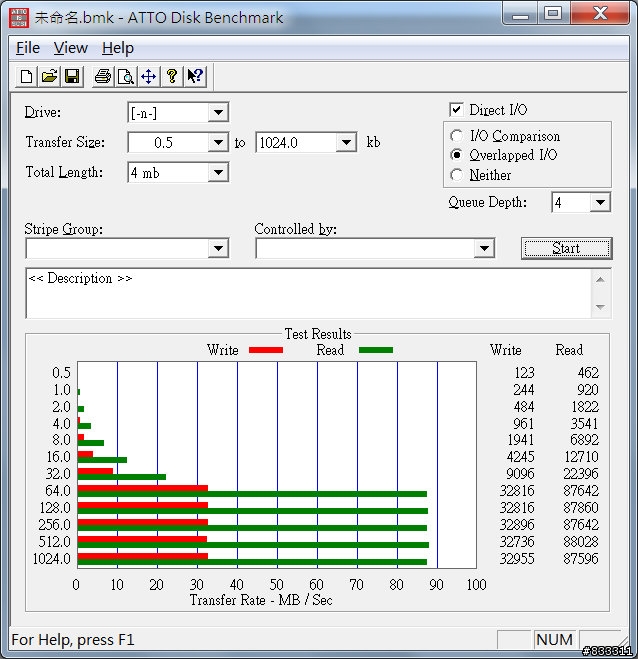The image size is (638, 659).
Task: Click the 1024.0 row write value 32955
Action: click(517, 559)
